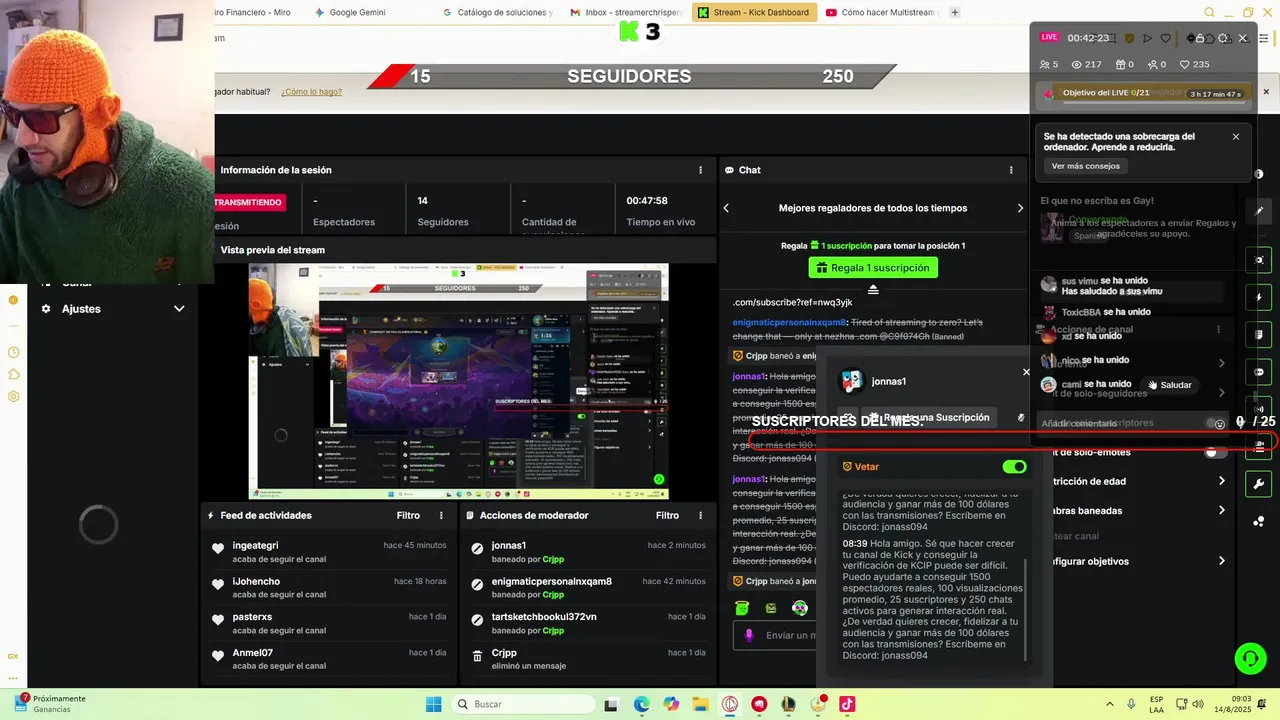Screen dimensions: 1280x720
Task: Switch to the Stream - Kick Dashboard tab
Action: click(754, 12)
